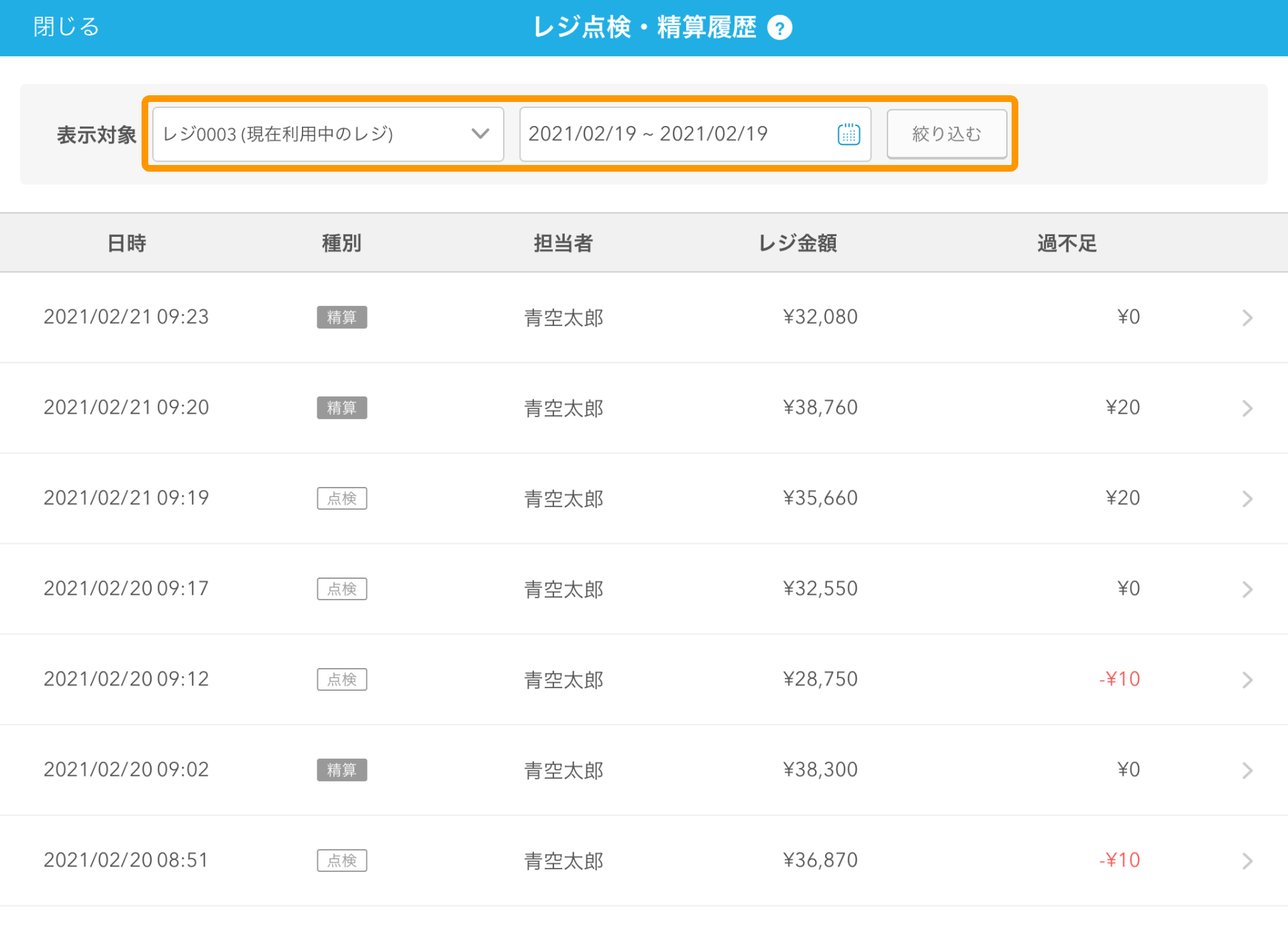Click the -¥10 shortage in 08:51 row
1288x939 pixels.
(x=1120, y=860)
